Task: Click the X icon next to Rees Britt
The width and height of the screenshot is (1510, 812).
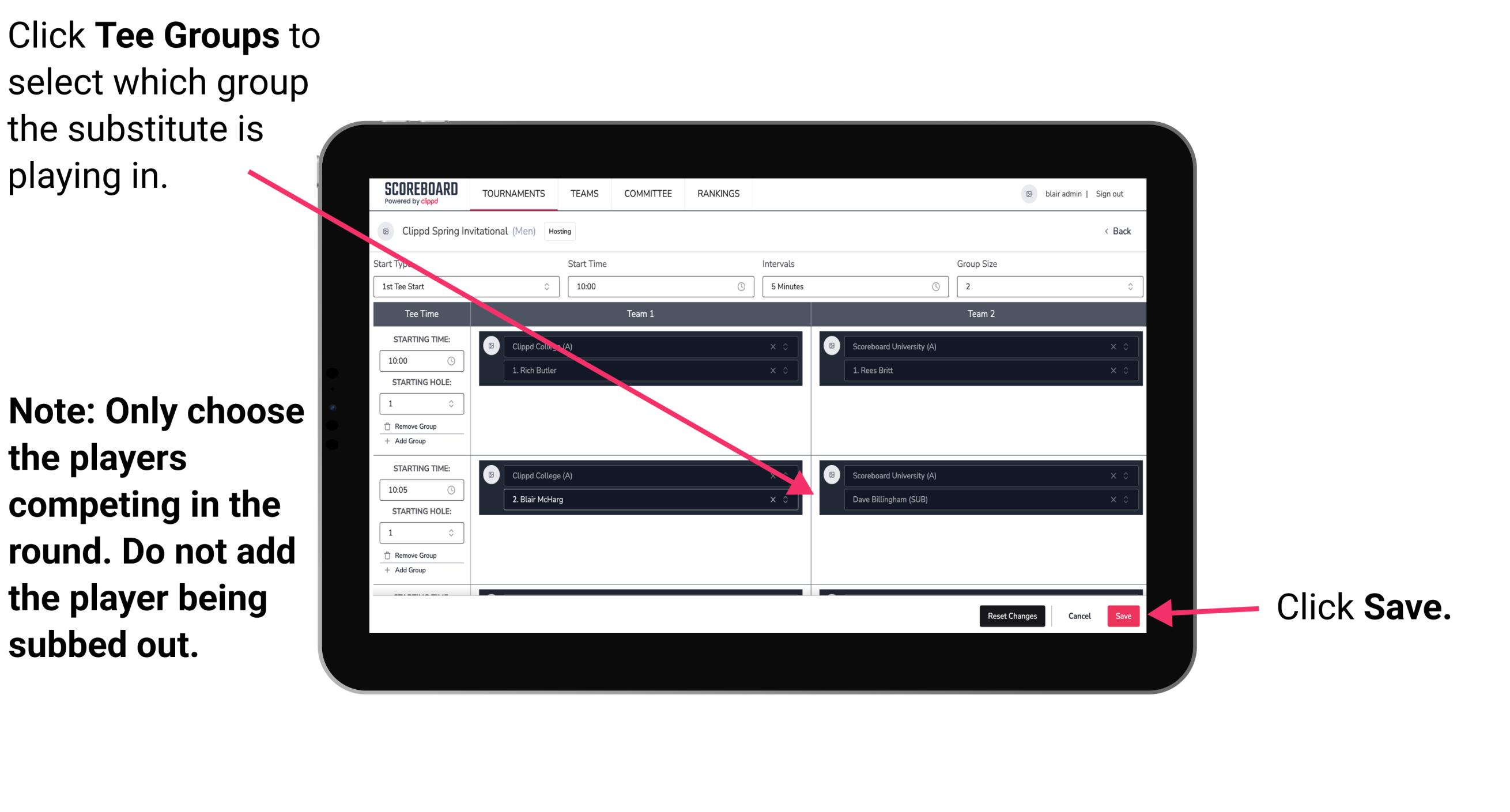Action: point(1118,371)
